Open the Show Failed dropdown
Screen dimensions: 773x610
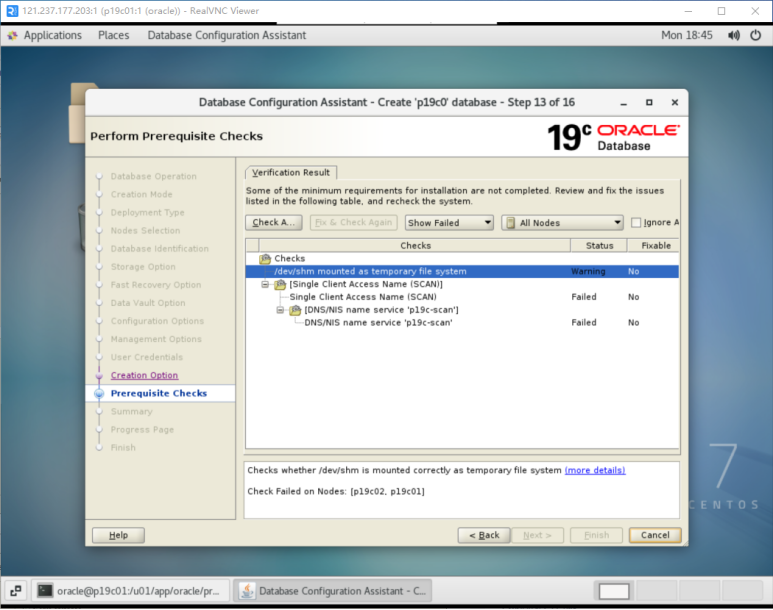tap(449, 223)
